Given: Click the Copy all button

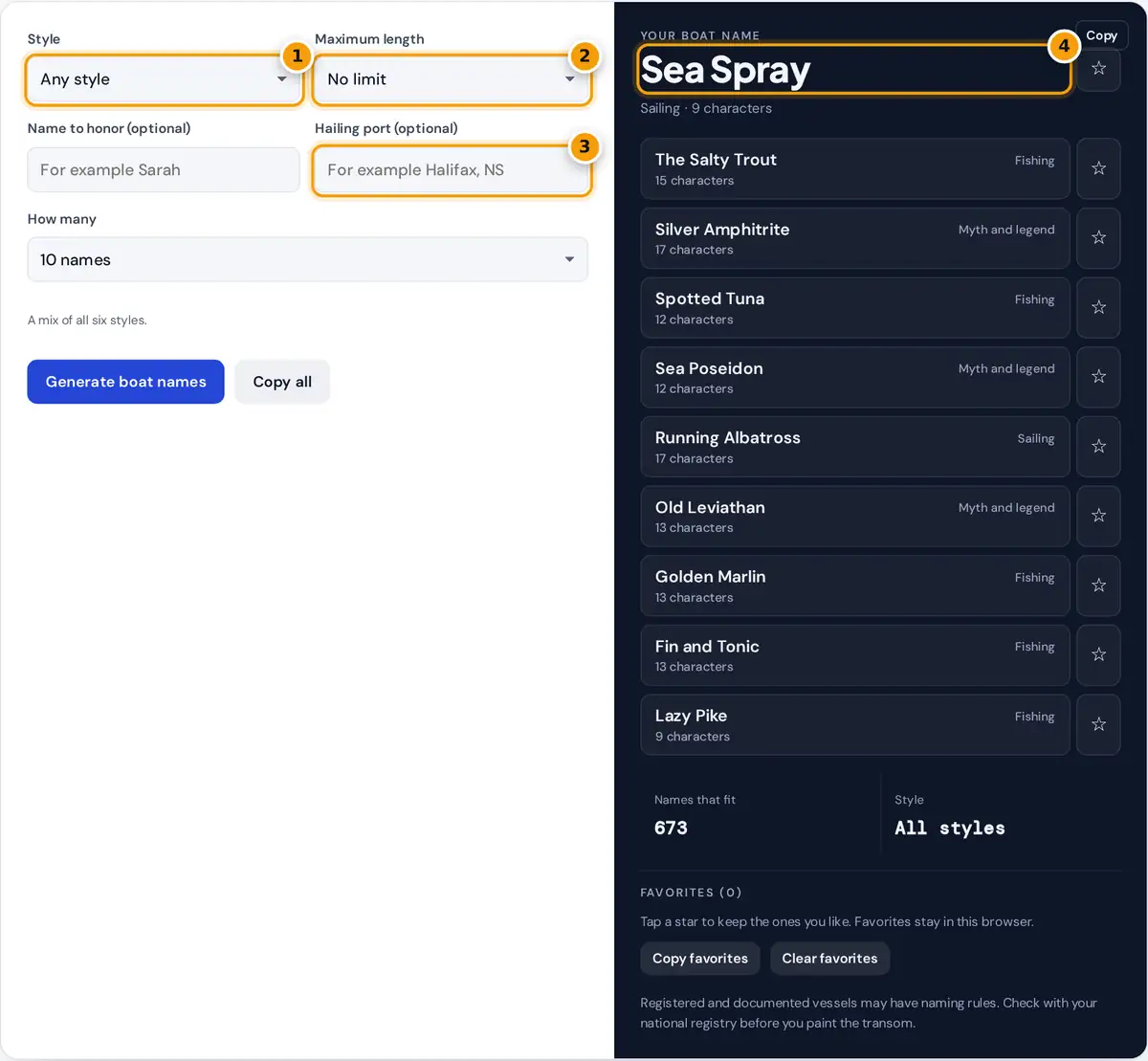Looking at the screenshot, I should (282, 382).
